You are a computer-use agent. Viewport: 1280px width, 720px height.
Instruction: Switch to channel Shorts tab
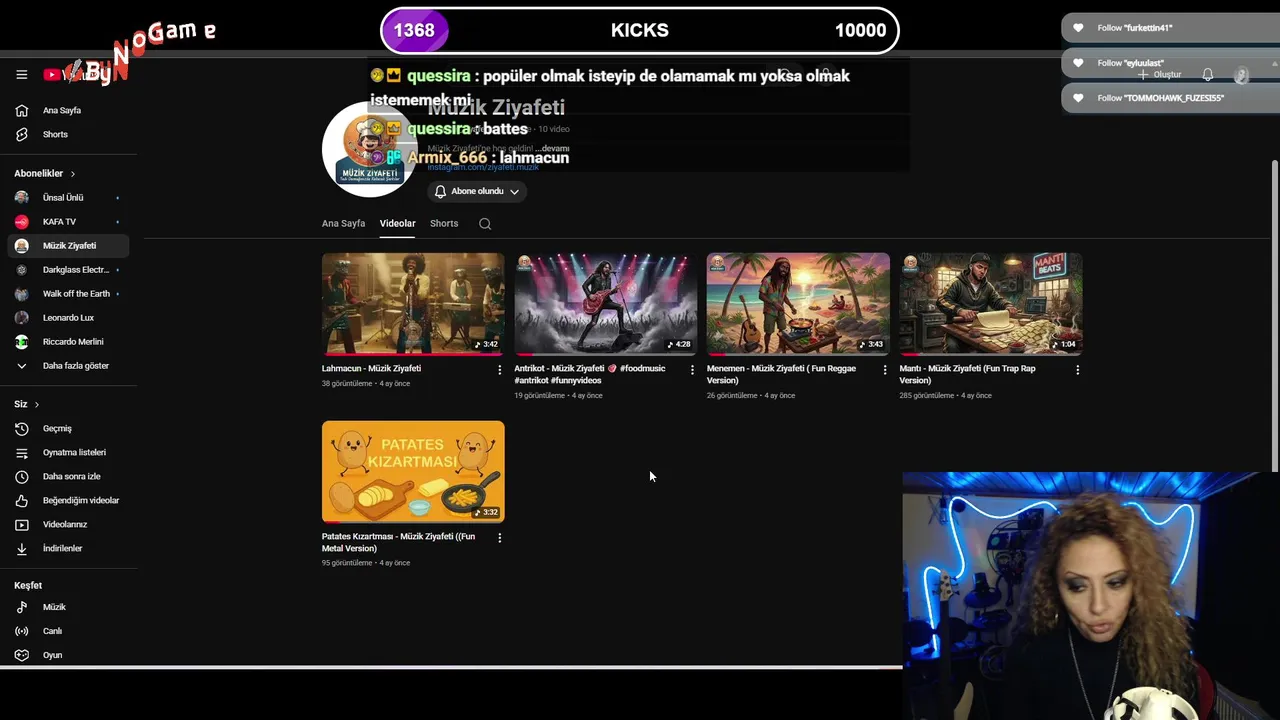tap(444, 224)
